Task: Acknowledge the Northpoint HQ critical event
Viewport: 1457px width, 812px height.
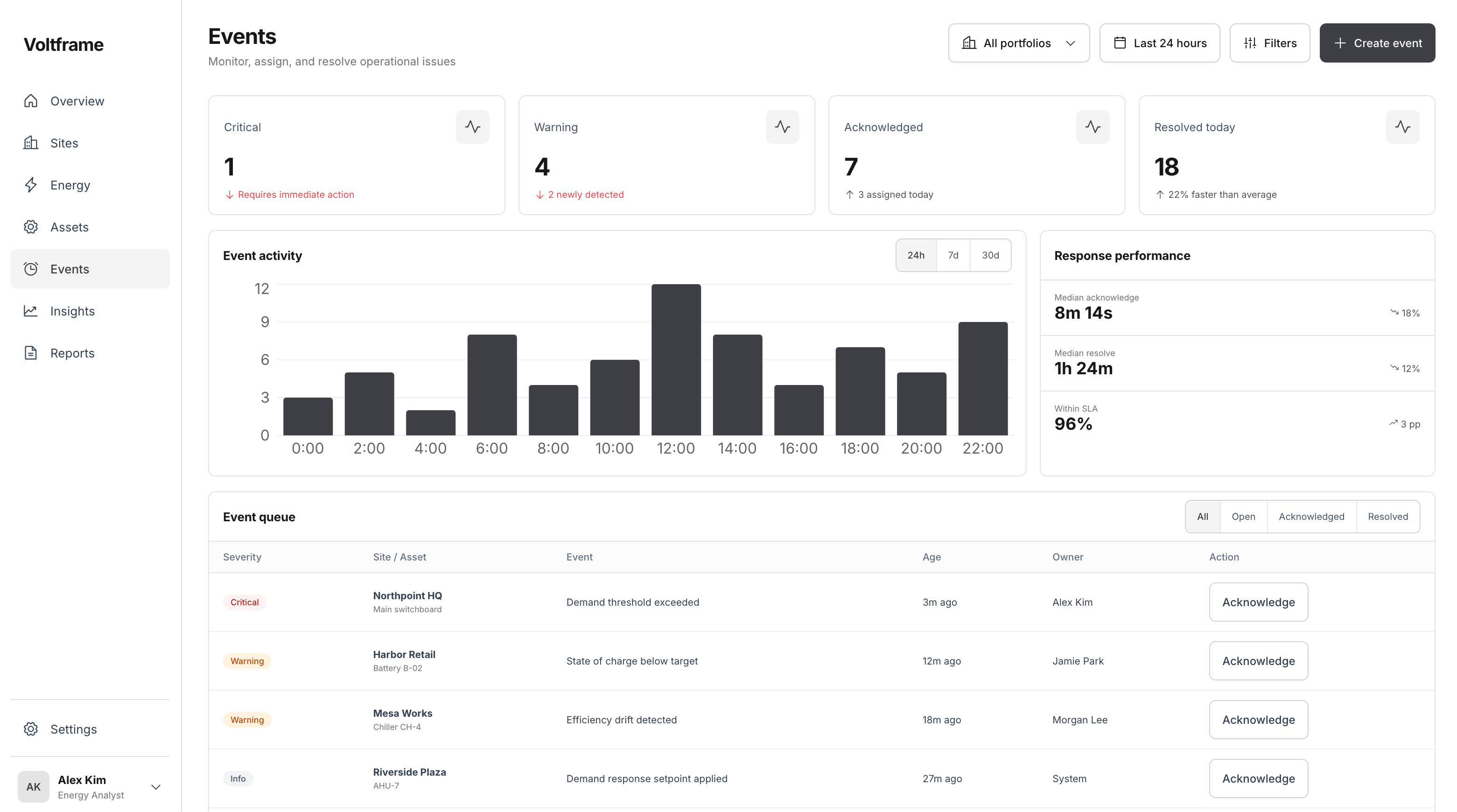Action: [1259, 602]
